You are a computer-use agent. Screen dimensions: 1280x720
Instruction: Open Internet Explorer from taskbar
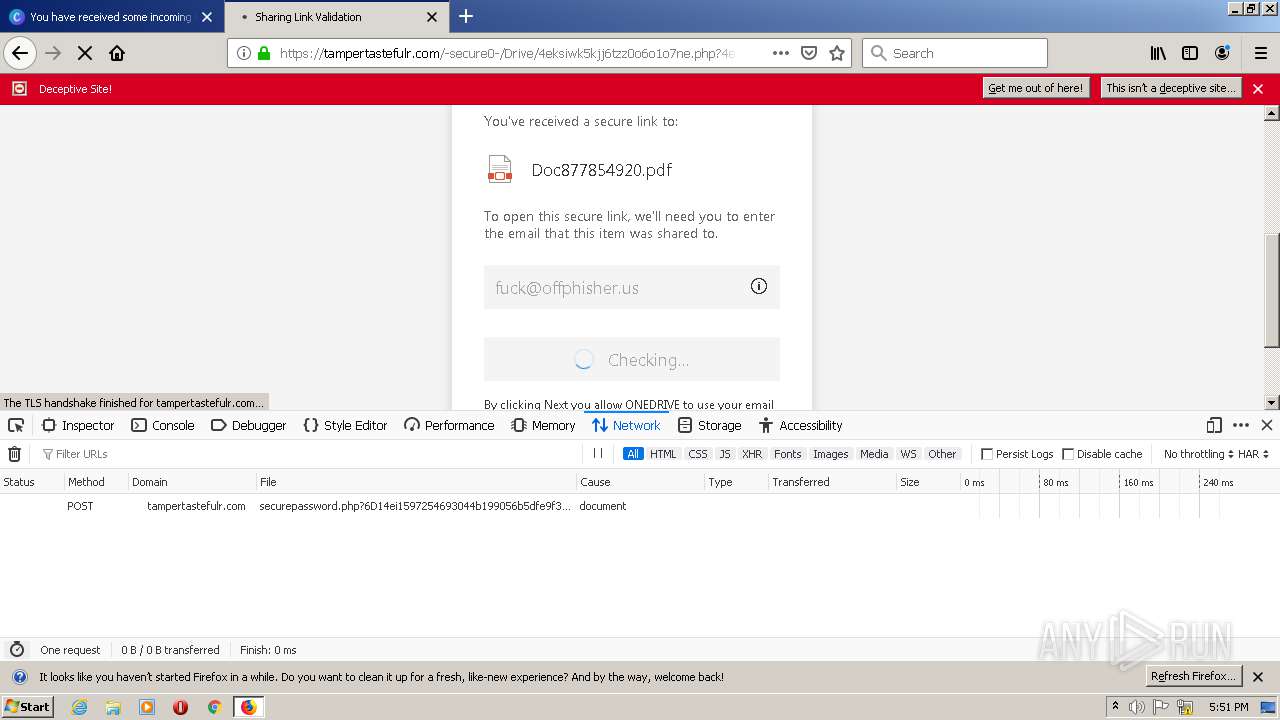pyautogui.click(x=80, y=707)
